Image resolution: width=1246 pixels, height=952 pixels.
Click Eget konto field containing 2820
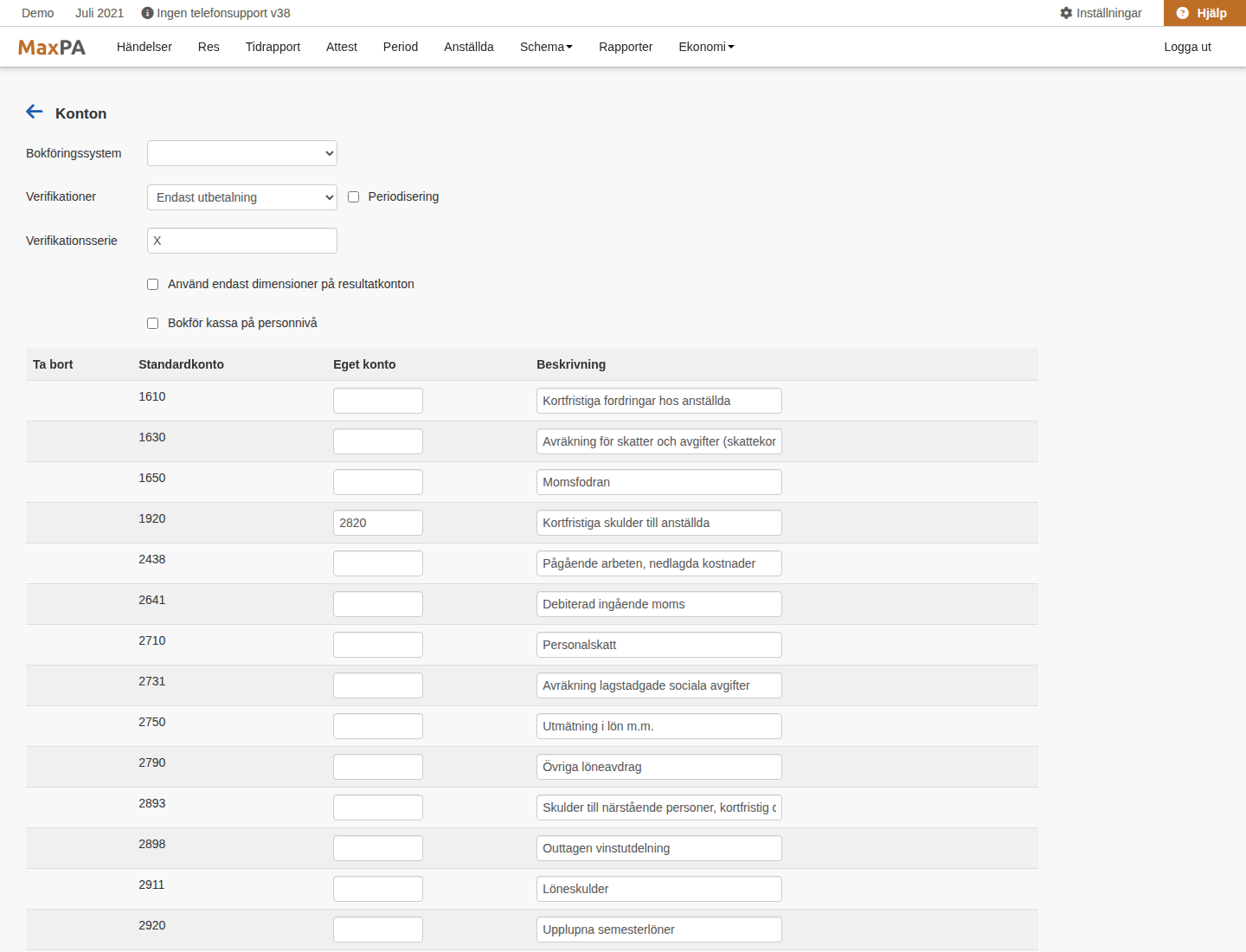(378, 523)
